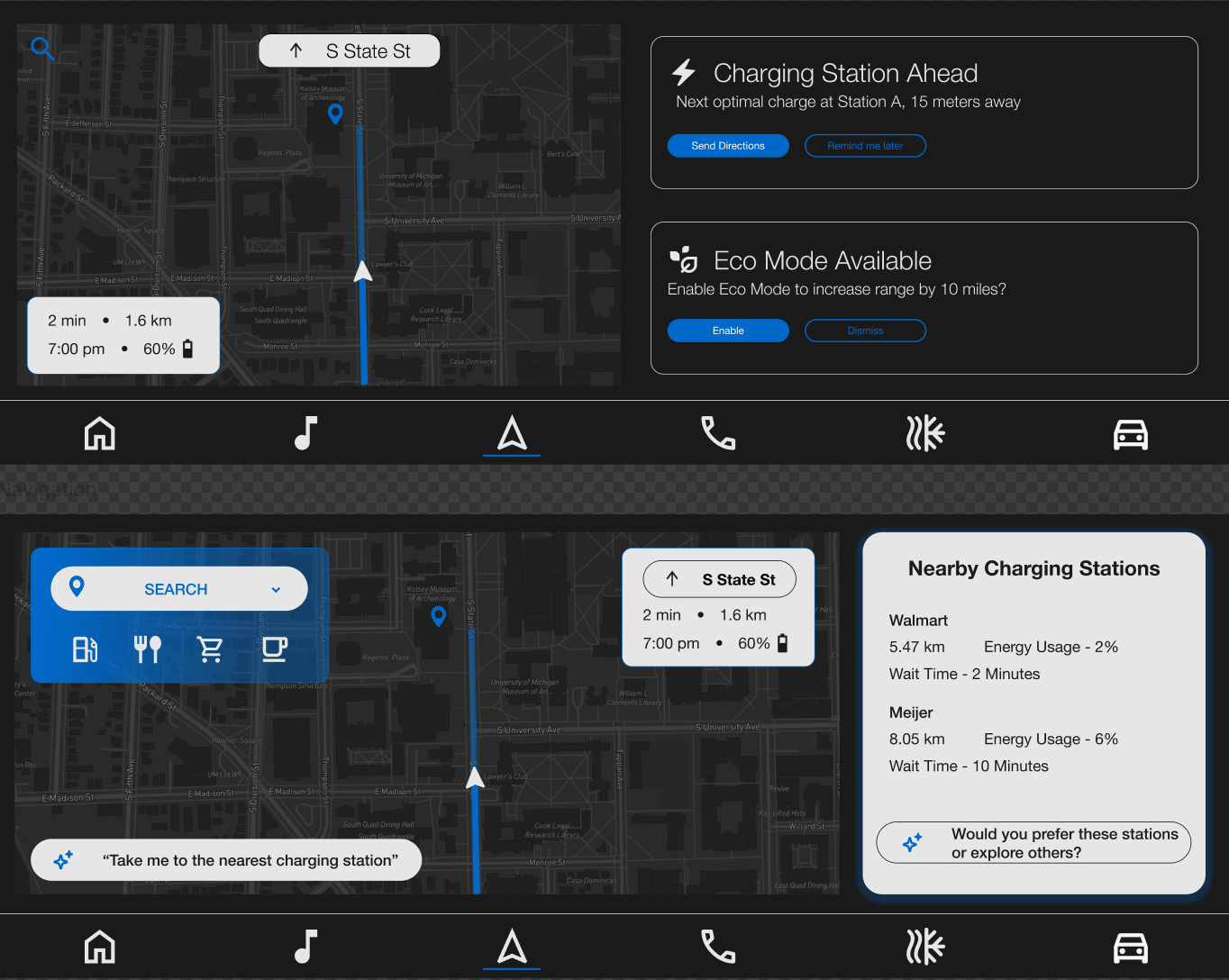Click the voice prompt "Take me to the nearest charging station"
1229x980 pixels.
[227, 860]
